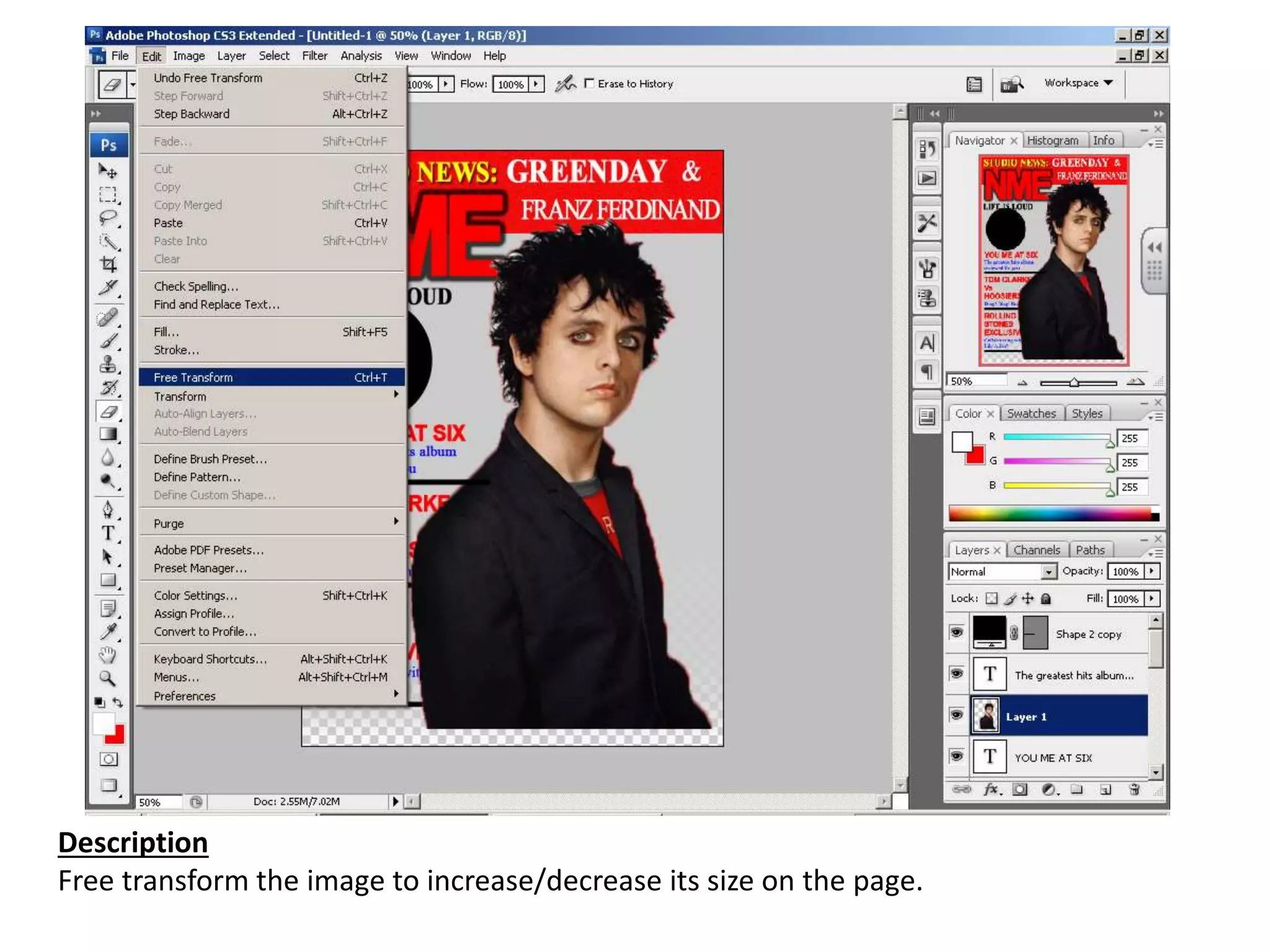
Task: Switch to the Channels tab
Action: click(x=1036, y=550)
